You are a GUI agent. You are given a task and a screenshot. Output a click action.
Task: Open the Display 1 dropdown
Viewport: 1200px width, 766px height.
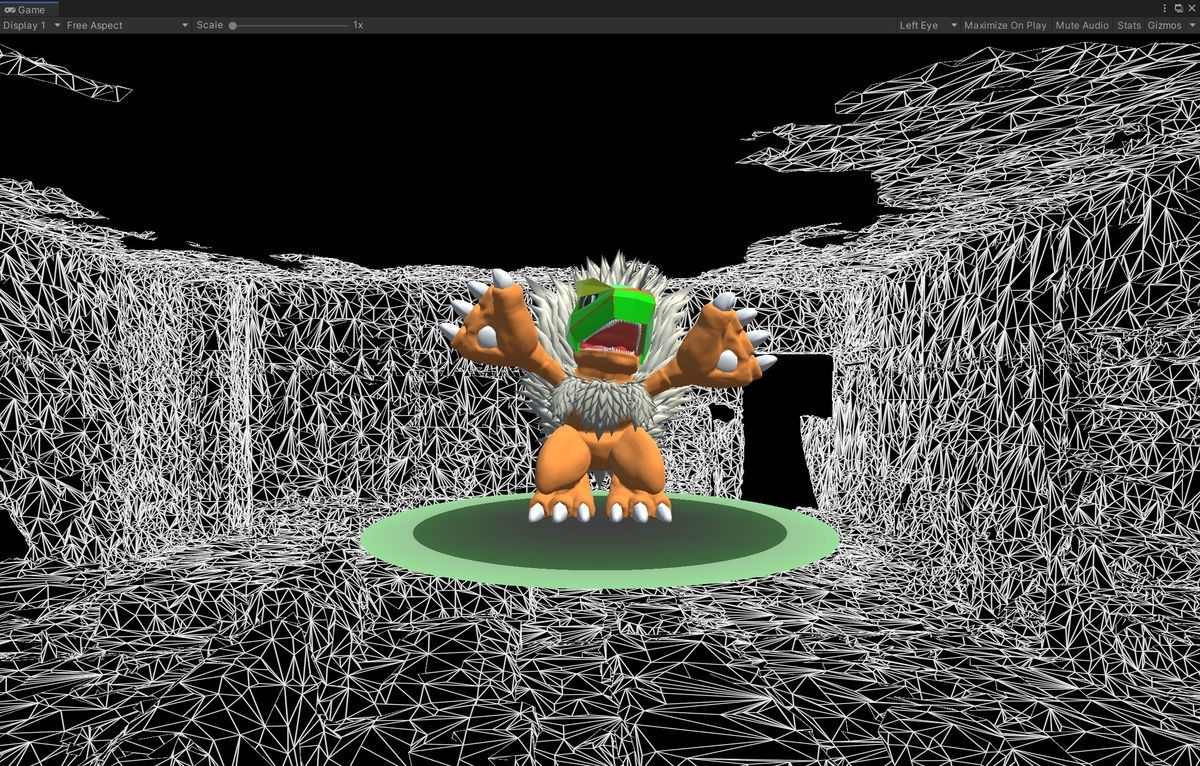(x=31, y=25)
